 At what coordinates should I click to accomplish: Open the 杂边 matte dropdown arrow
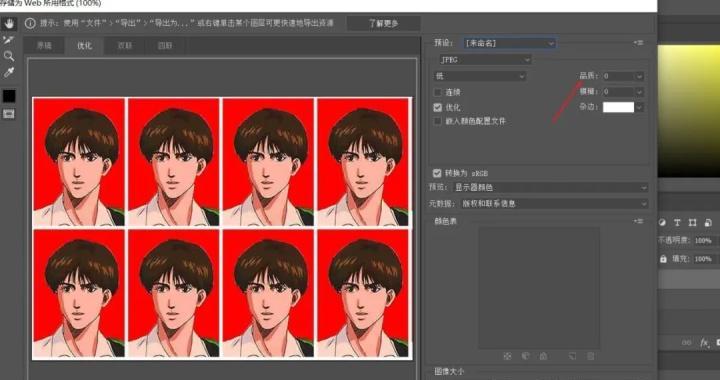pyautogui.click(x=639, y=107)
